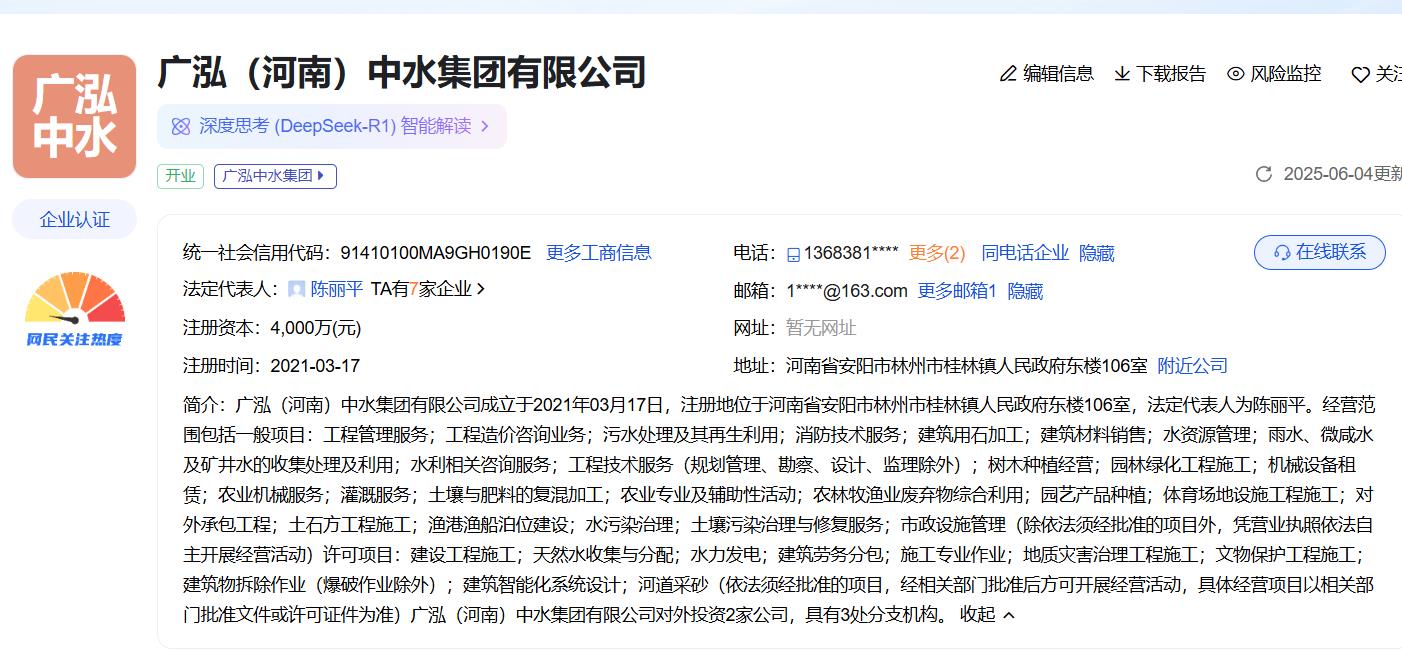Screen dimensions: 1402x651
Task: Expand TA有7家企业 arrow
Action: (x=481, y=289)
